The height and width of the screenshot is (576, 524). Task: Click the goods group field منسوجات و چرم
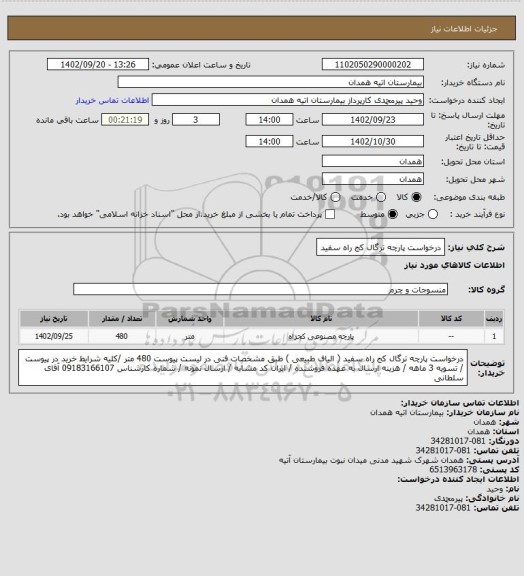tap(260, 289)
